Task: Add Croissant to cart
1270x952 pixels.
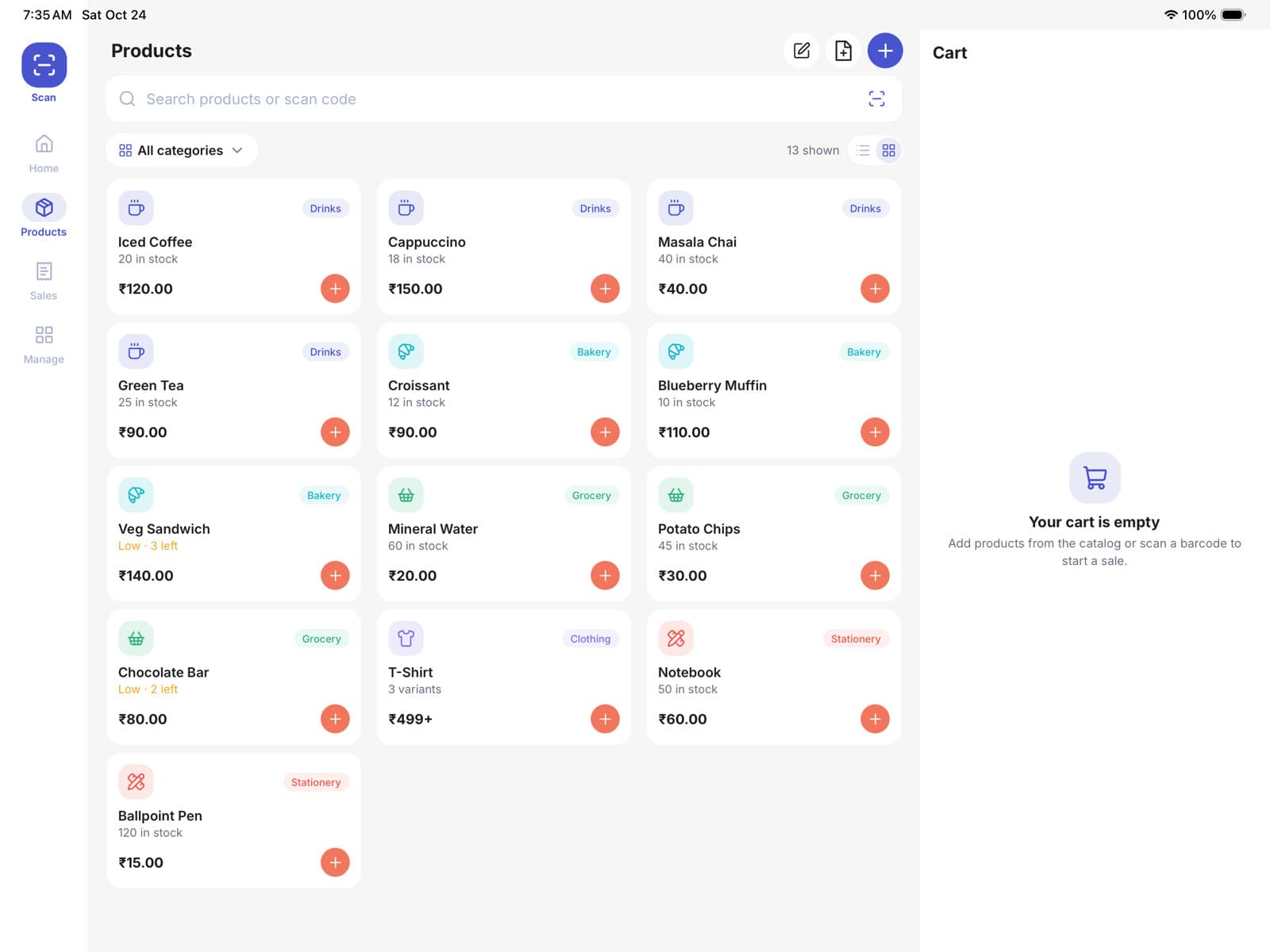Action: coord(605,432)
